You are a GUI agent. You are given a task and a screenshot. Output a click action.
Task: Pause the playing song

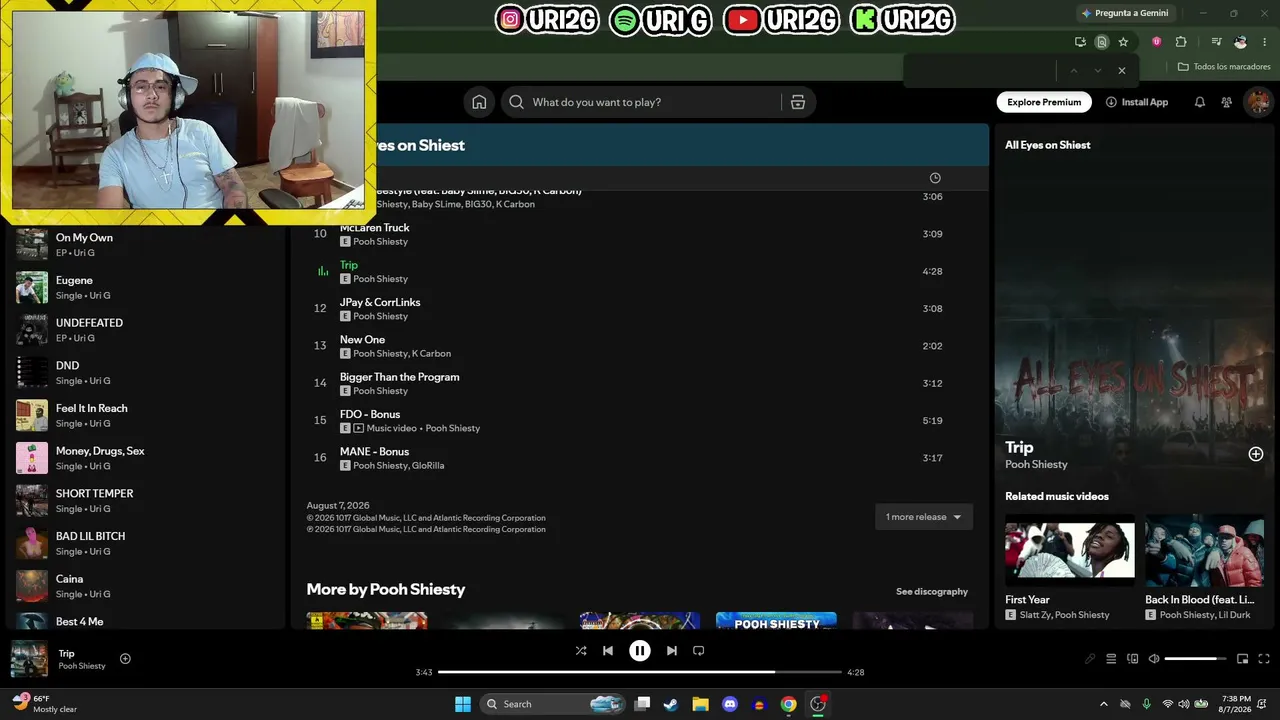(640, 651)
